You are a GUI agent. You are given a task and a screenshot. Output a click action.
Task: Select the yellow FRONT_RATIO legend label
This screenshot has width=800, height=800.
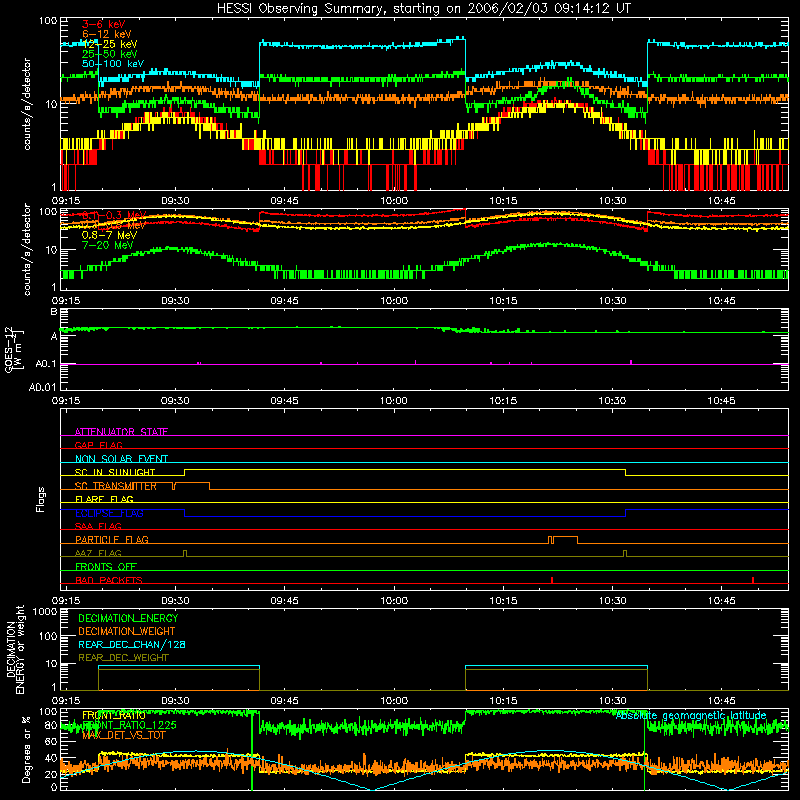click(114, 715)
